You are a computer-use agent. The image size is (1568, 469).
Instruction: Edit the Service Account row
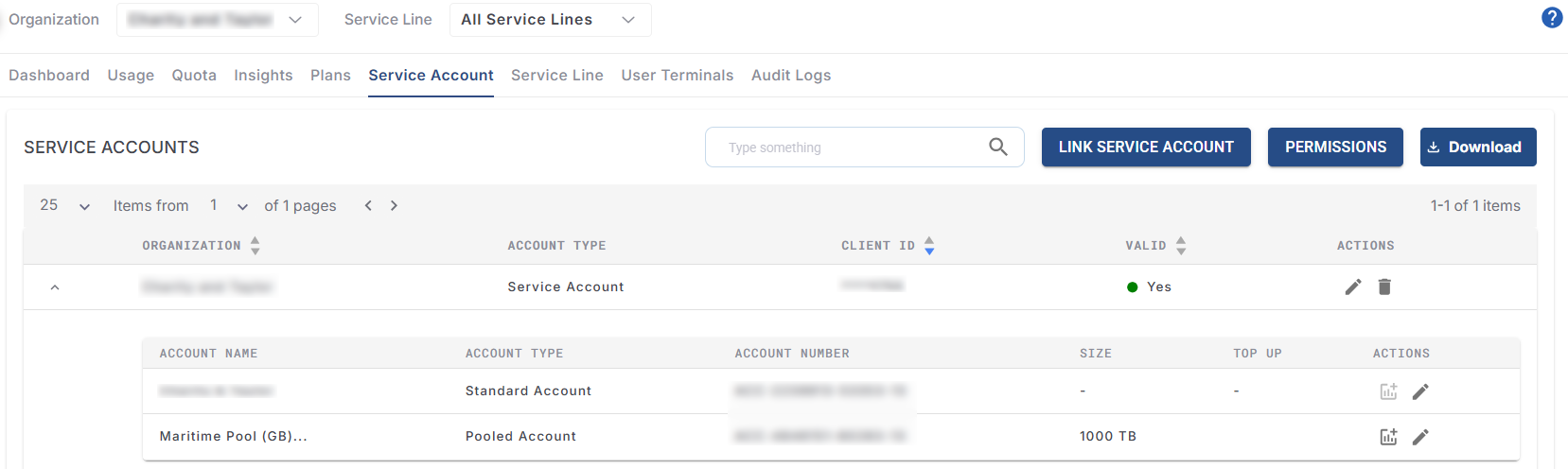(x=1353, y=287)
